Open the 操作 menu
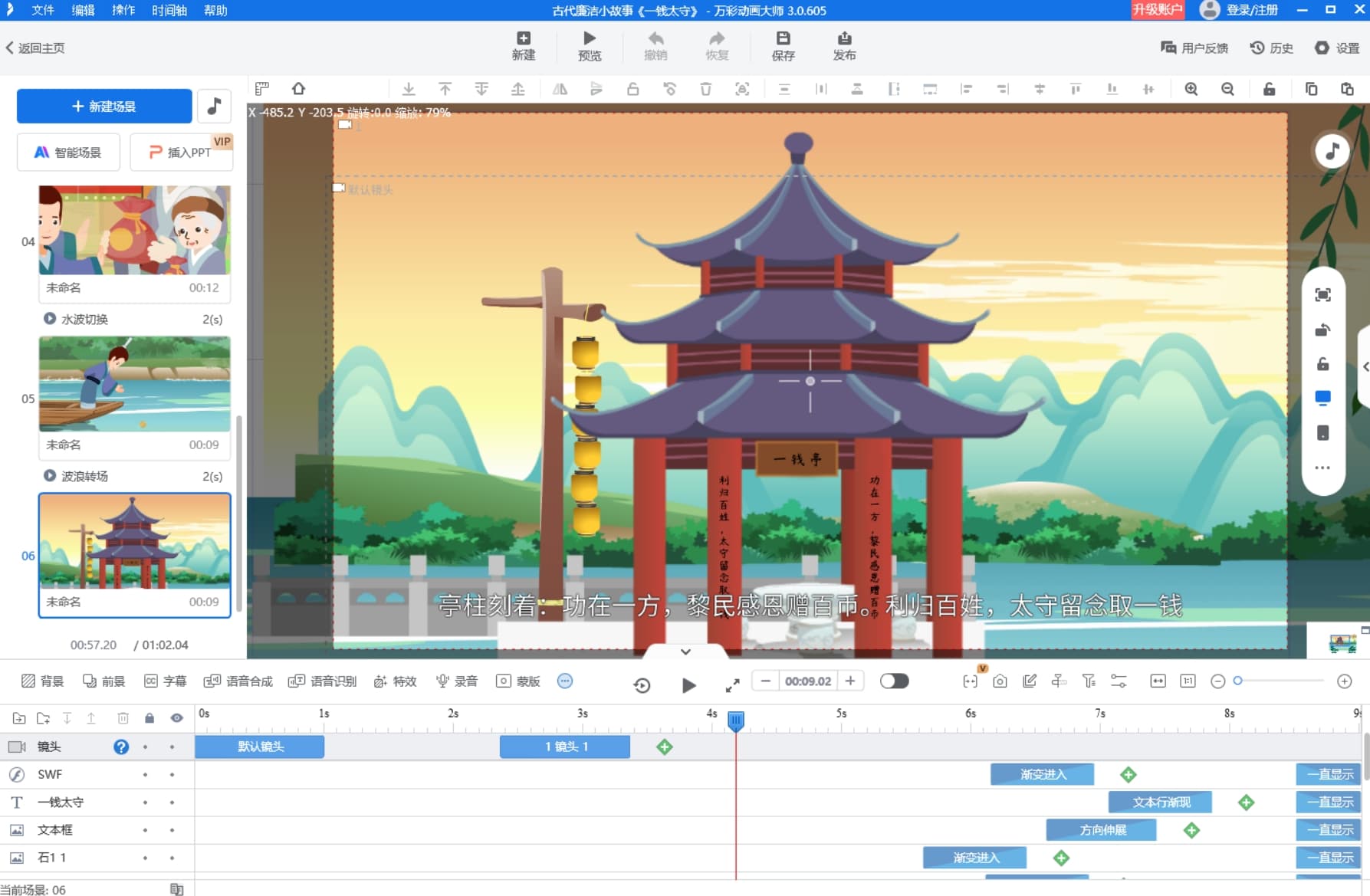The width and height of the screenshot is (1370, 896). [123, 10]
